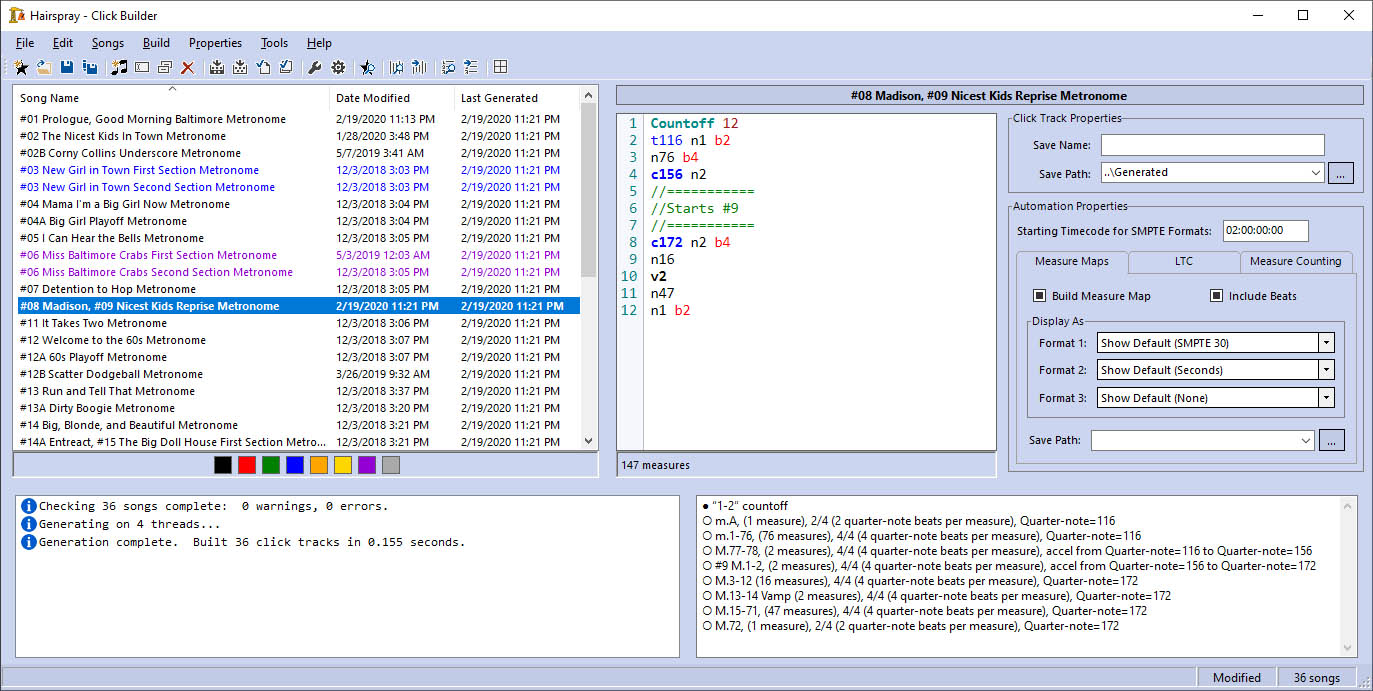Select the M.13-14 Vamp entry
The image size is (1373, 691).
[x=936, y=596]
